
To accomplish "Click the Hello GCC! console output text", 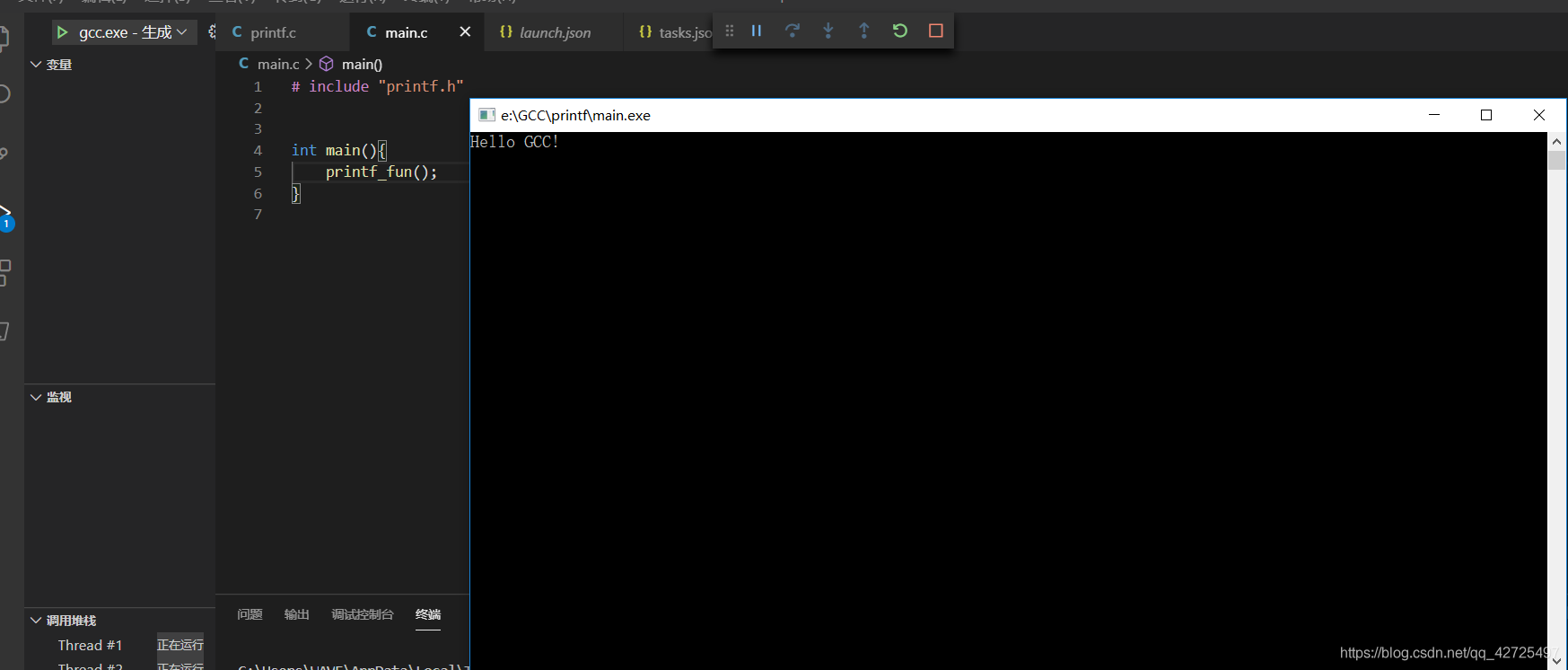I will pos(514,142).
